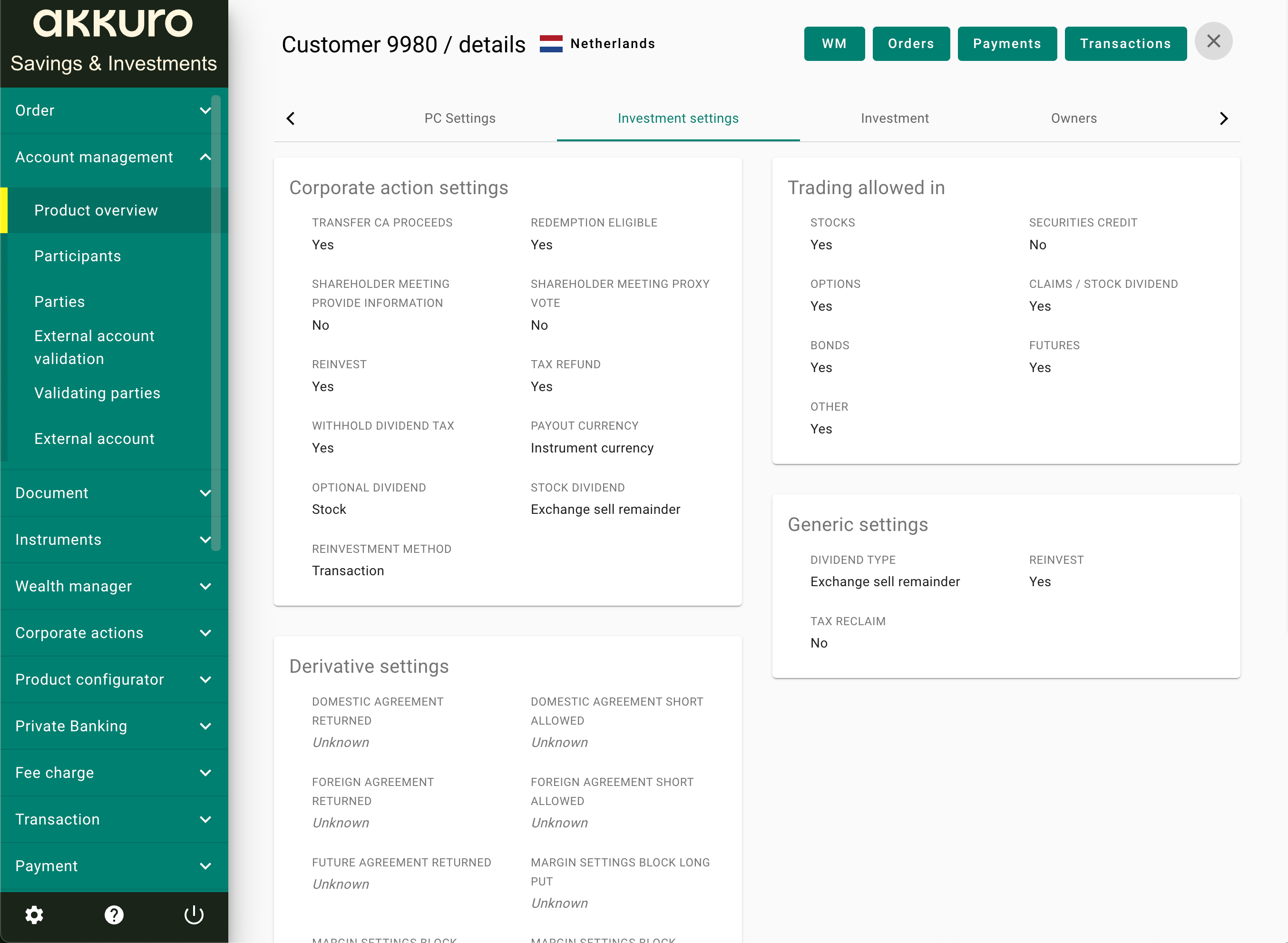The height and width of the screenshot is (943, 1288).
Task: Click the power/logout icon in the sidebar
Action: click(194, 915)
